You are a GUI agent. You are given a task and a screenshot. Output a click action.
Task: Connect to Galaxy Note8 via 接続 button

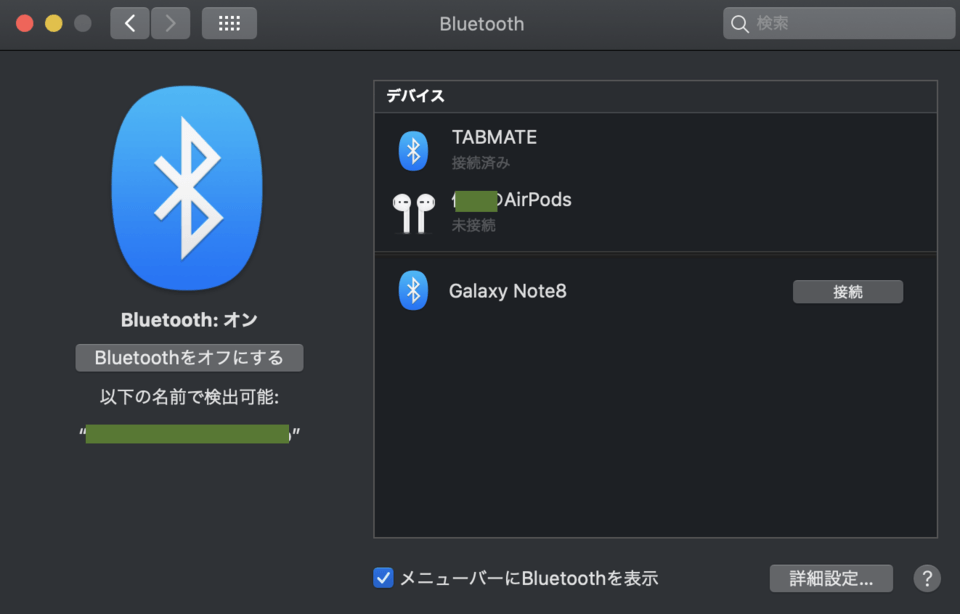point(847,292)
